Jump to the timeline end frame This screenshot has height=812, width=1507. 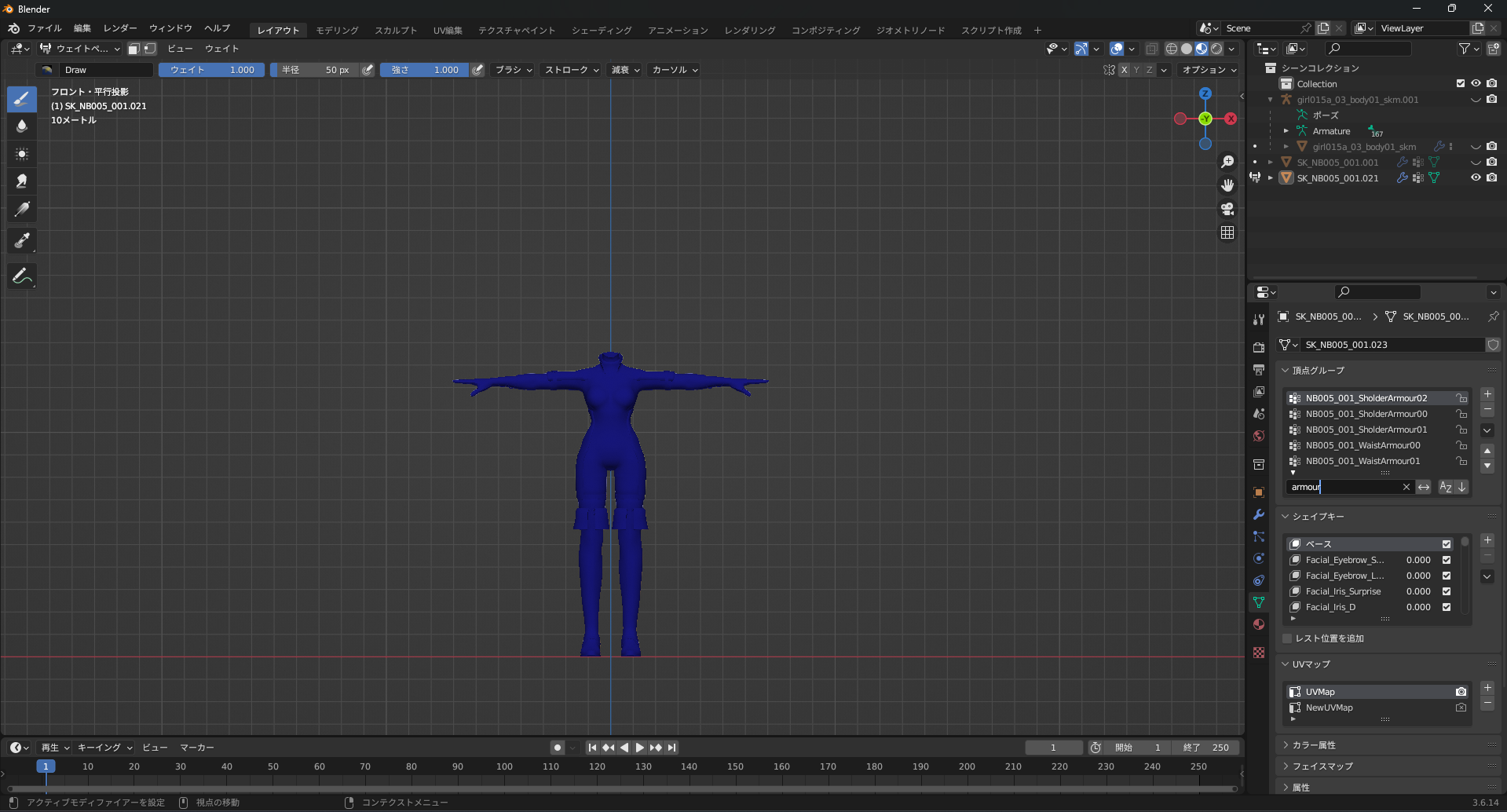click(671, 748)
